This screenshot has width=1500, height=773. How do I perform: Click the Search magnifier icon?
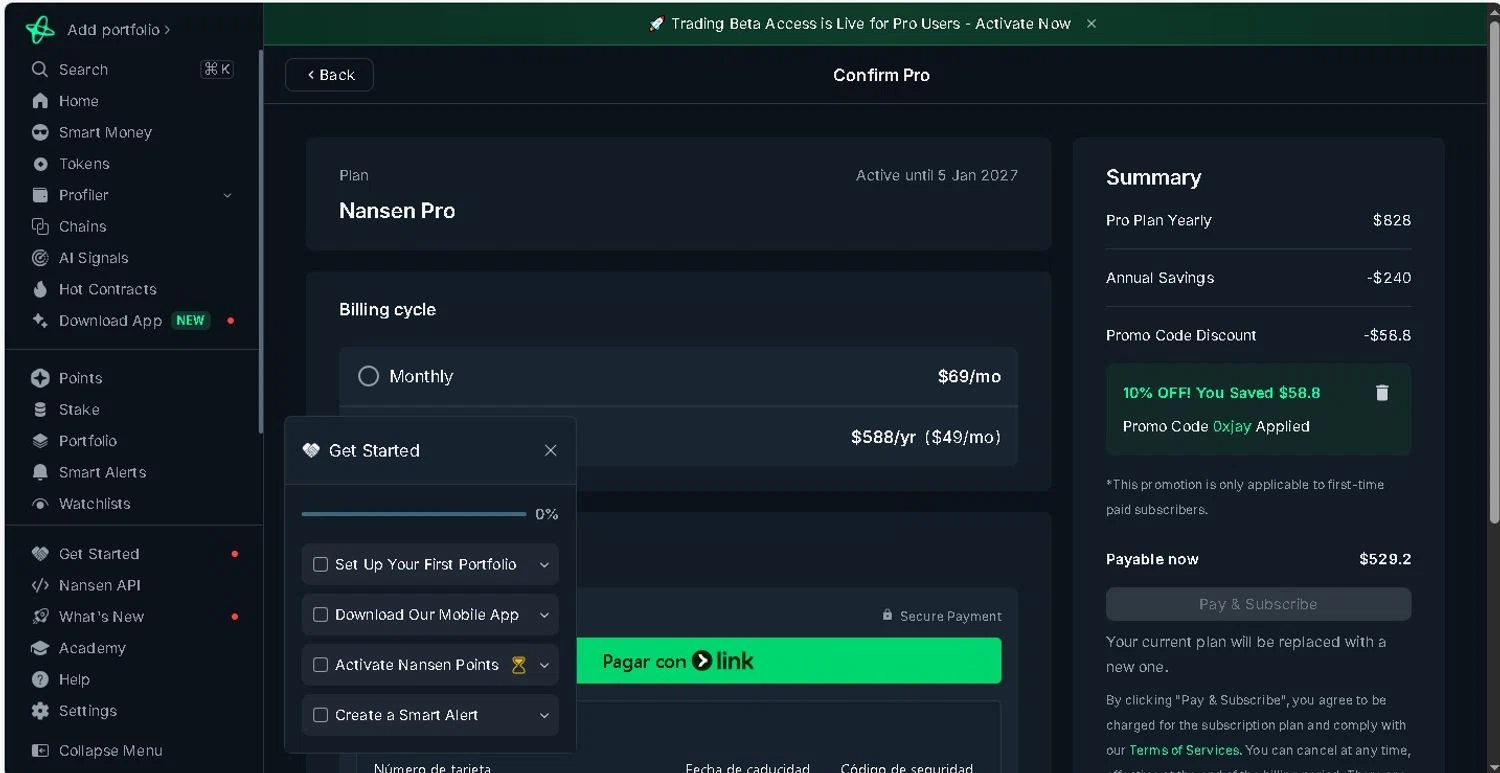[40, 69]
